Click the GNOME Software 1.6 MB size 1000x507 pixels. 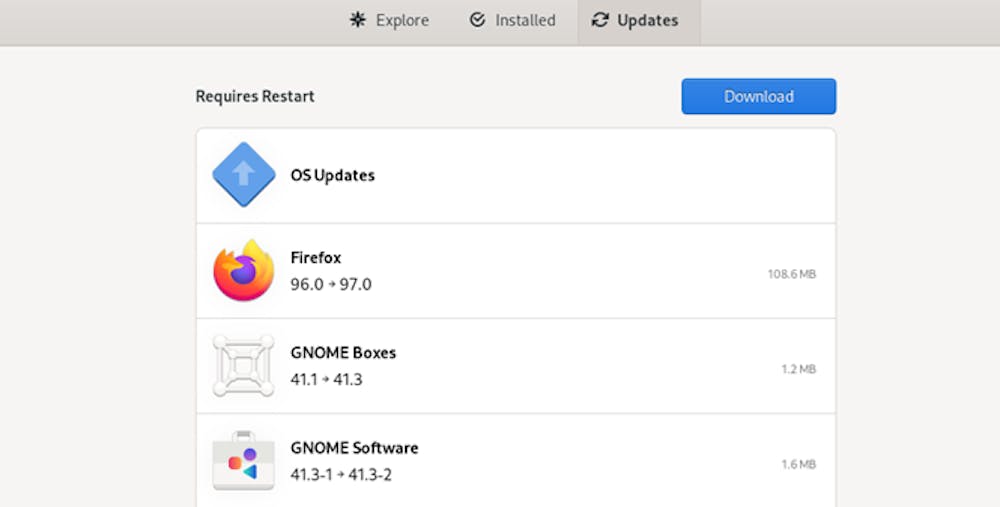[x=798, y=464]
